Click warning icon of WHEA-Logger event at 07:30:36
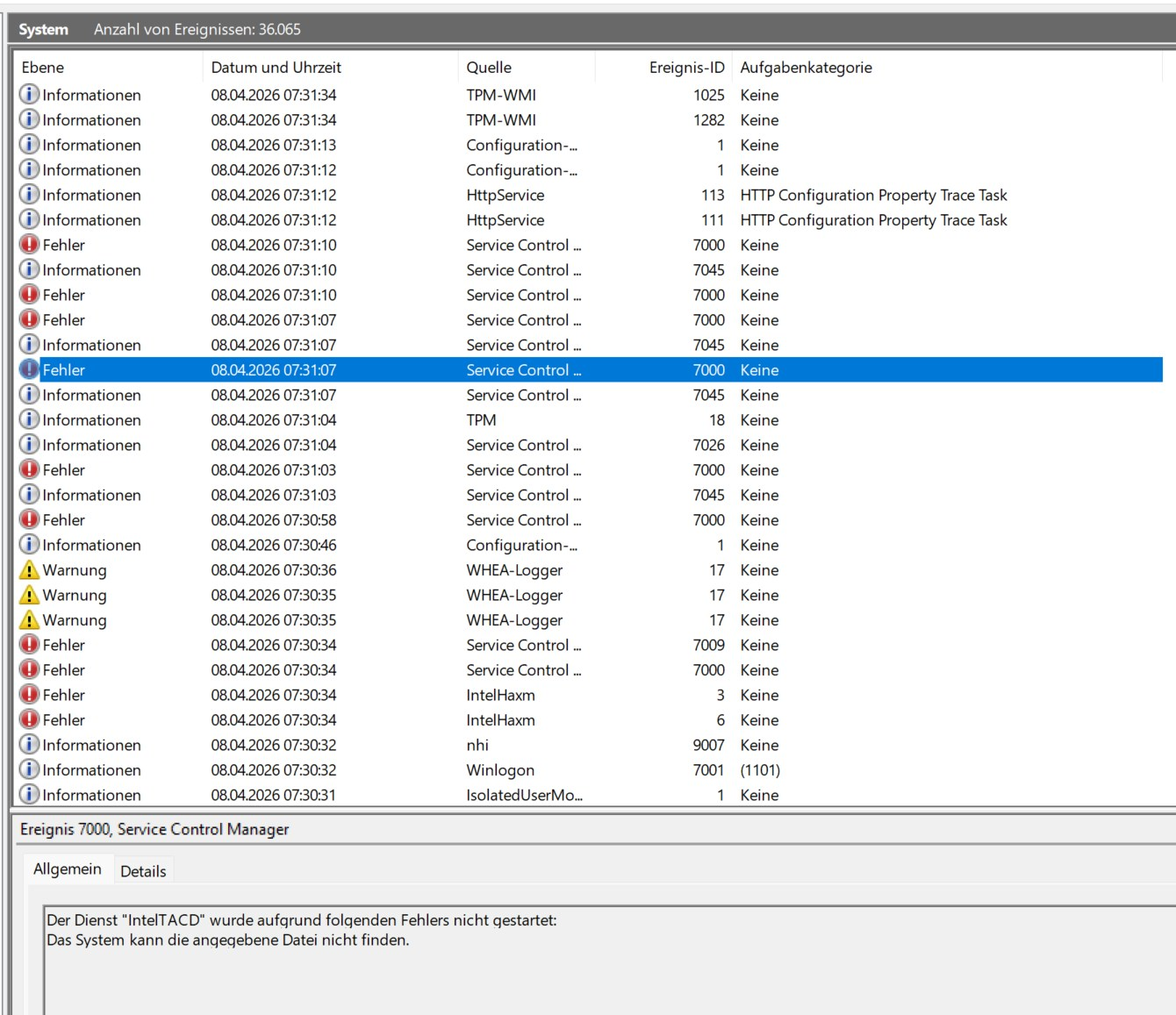Viewport: 1176px width, 1015px height. [x=29, y=569]
